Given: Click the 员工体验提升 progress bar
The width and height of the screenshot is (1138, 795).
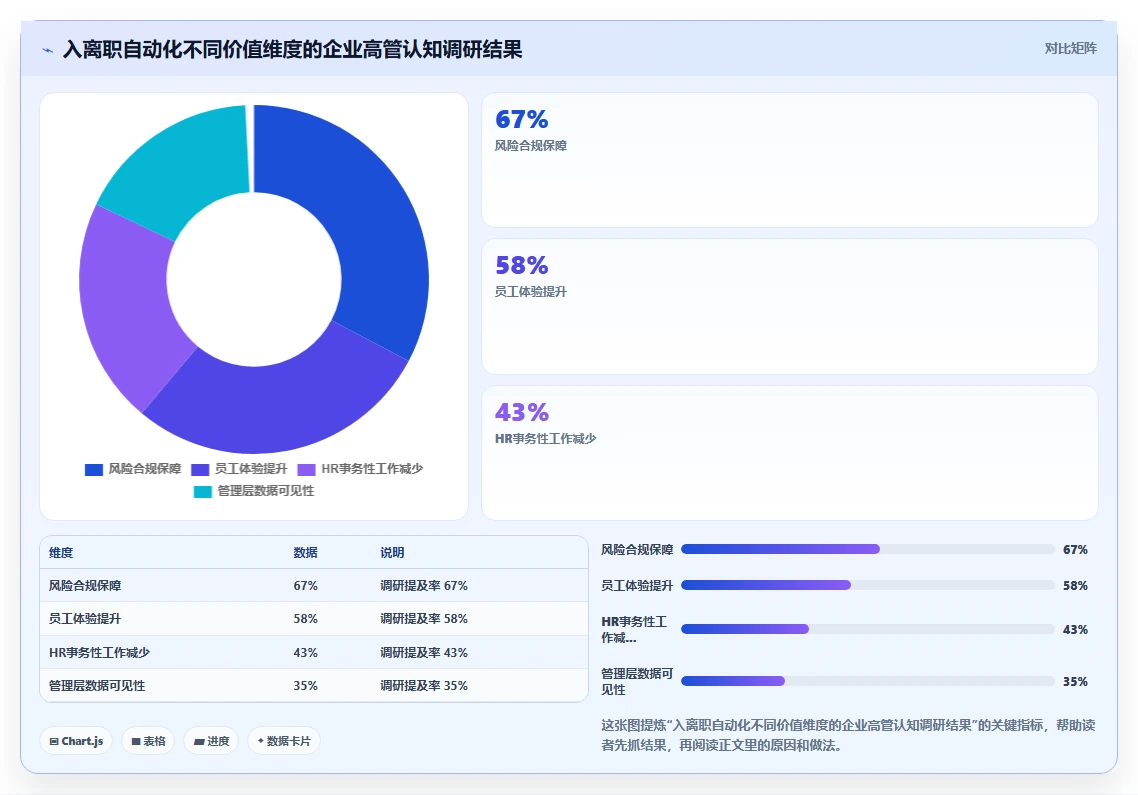Looking at the screenshot, I should tap(867, 585).
